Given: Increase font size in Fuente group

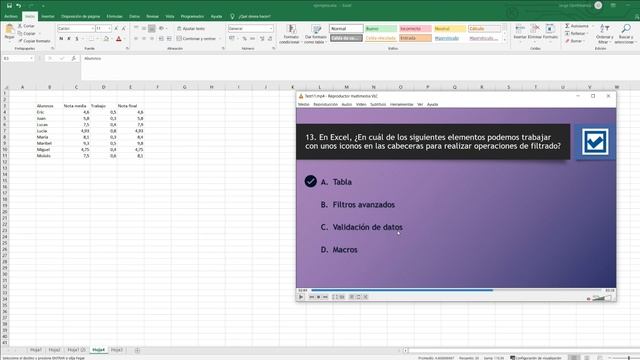Looking at the screenshot, I should (x=116, y=29).
